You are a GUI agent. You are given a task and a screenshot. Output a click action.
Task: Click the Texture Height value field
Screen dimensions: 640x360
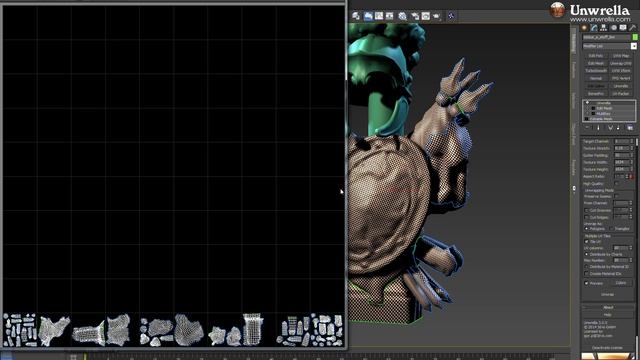point(622,169)
